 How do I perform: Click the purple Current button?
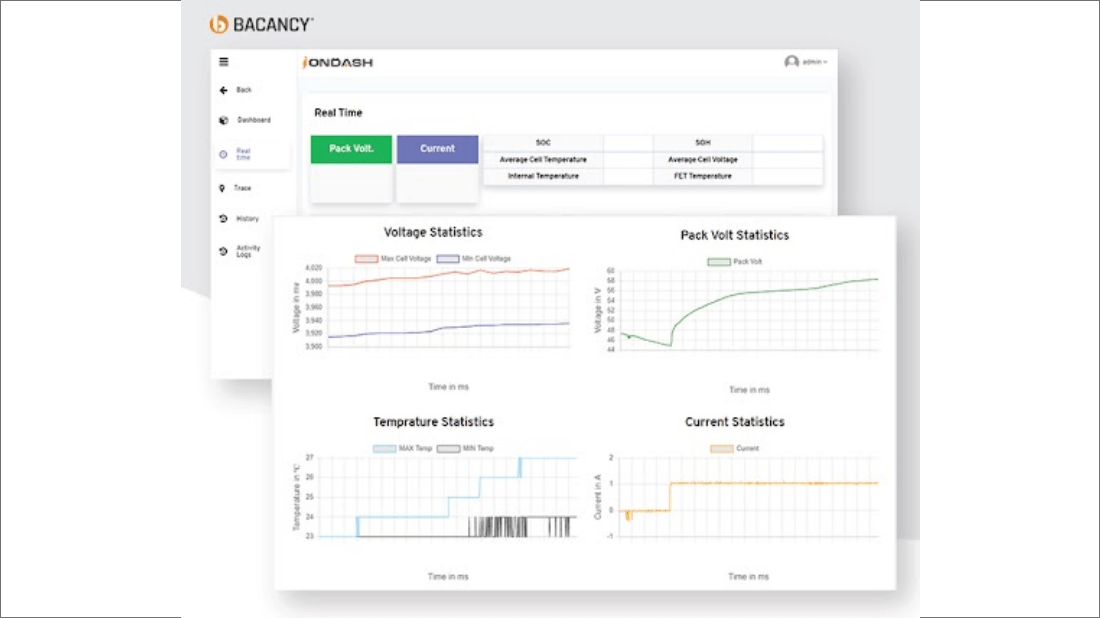(x=438, y=149)
